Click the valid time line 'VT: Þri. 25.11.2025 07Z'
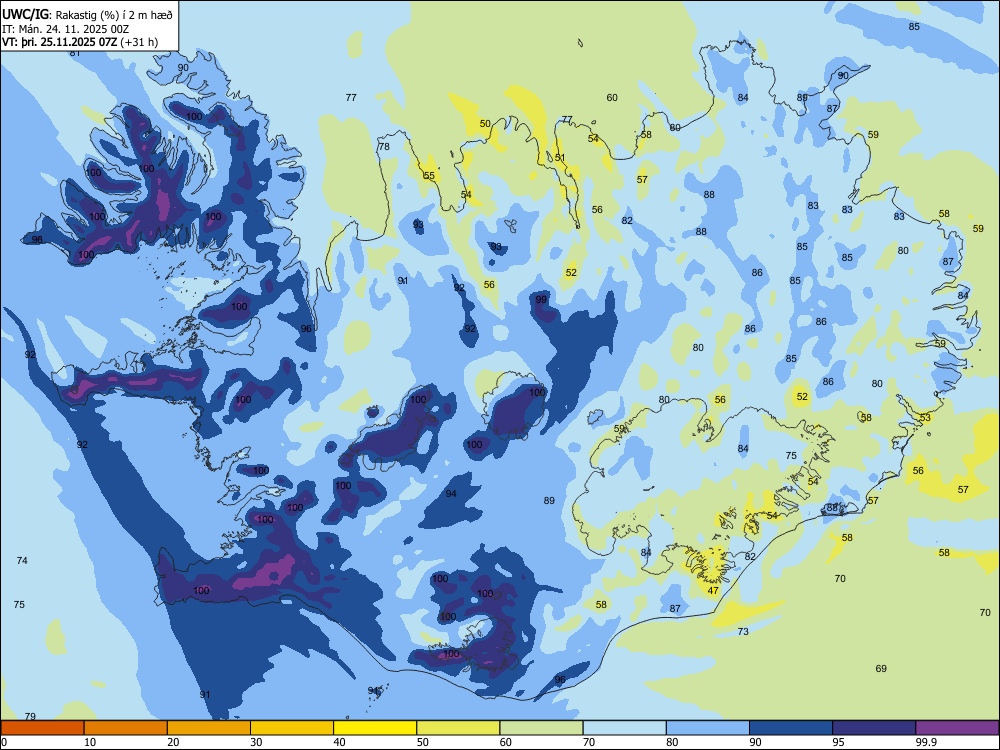 tap(59, 42)
